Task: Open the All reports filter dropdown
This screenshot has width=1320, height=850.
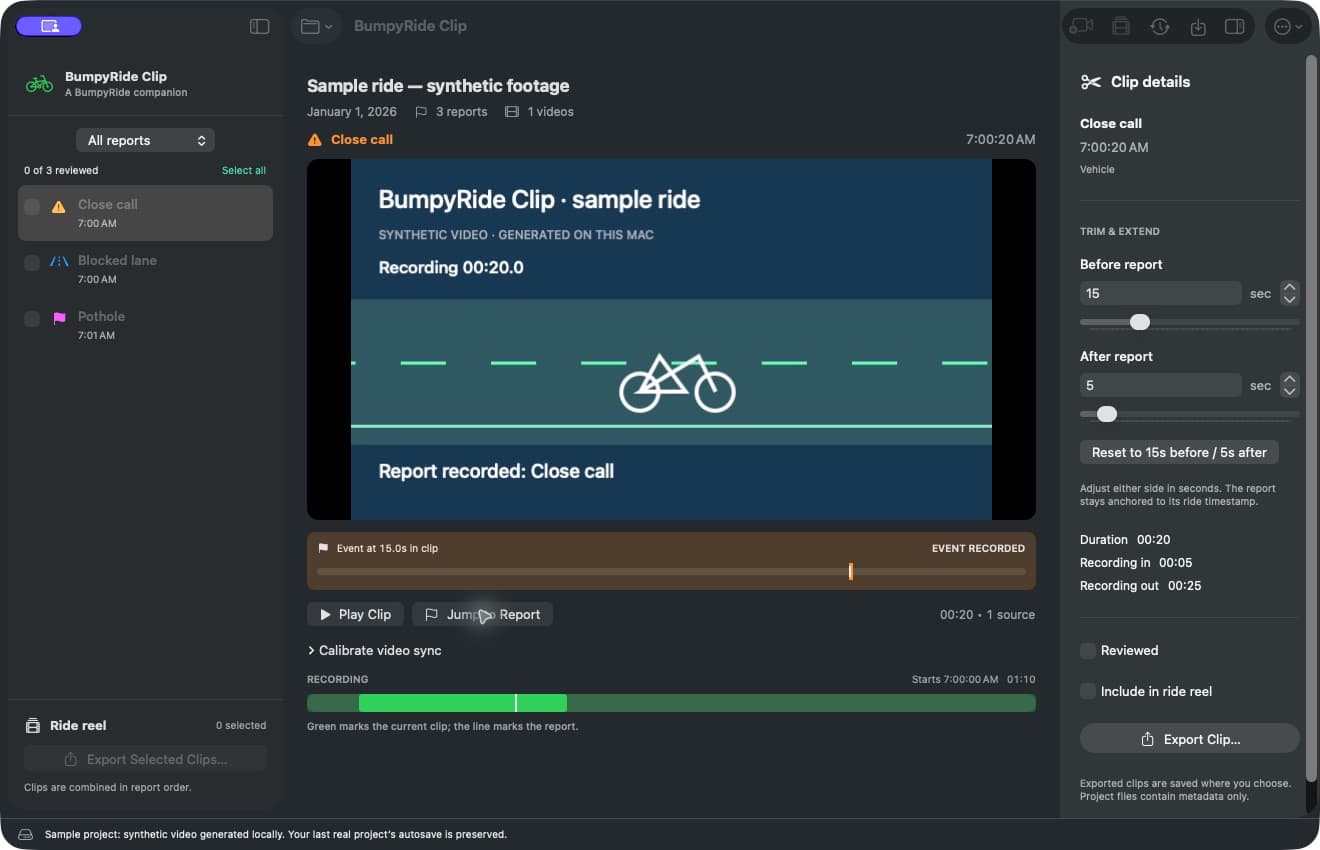Action: [146, 141]
